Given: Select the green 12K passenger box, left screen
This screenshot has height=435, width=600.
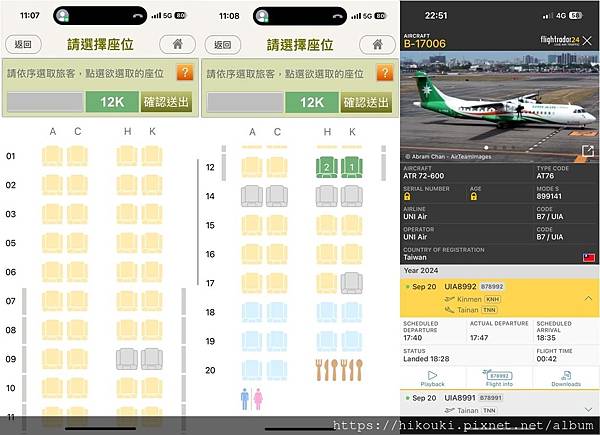Looking at the screenshot, I should coord(112,102).
